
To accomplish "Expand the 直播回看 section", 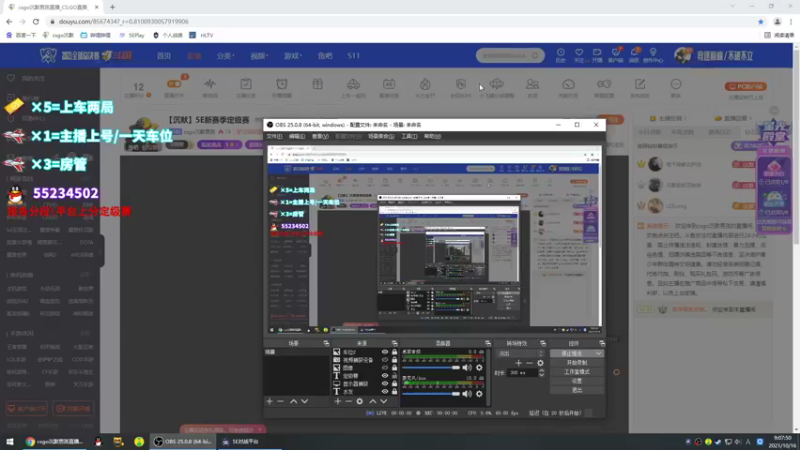I will (735, 118).
